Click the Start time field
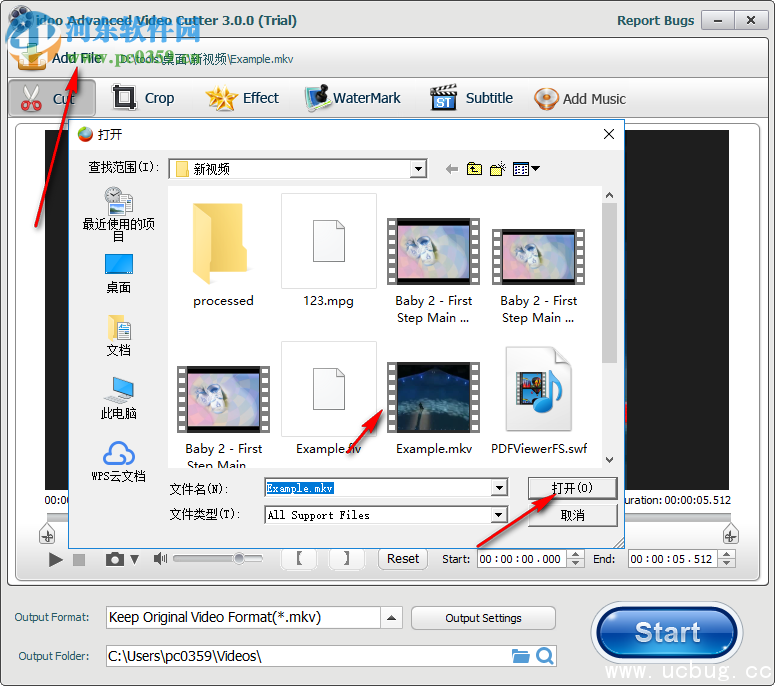Viewport: 775px width, 686px height. tap(522, 559)
